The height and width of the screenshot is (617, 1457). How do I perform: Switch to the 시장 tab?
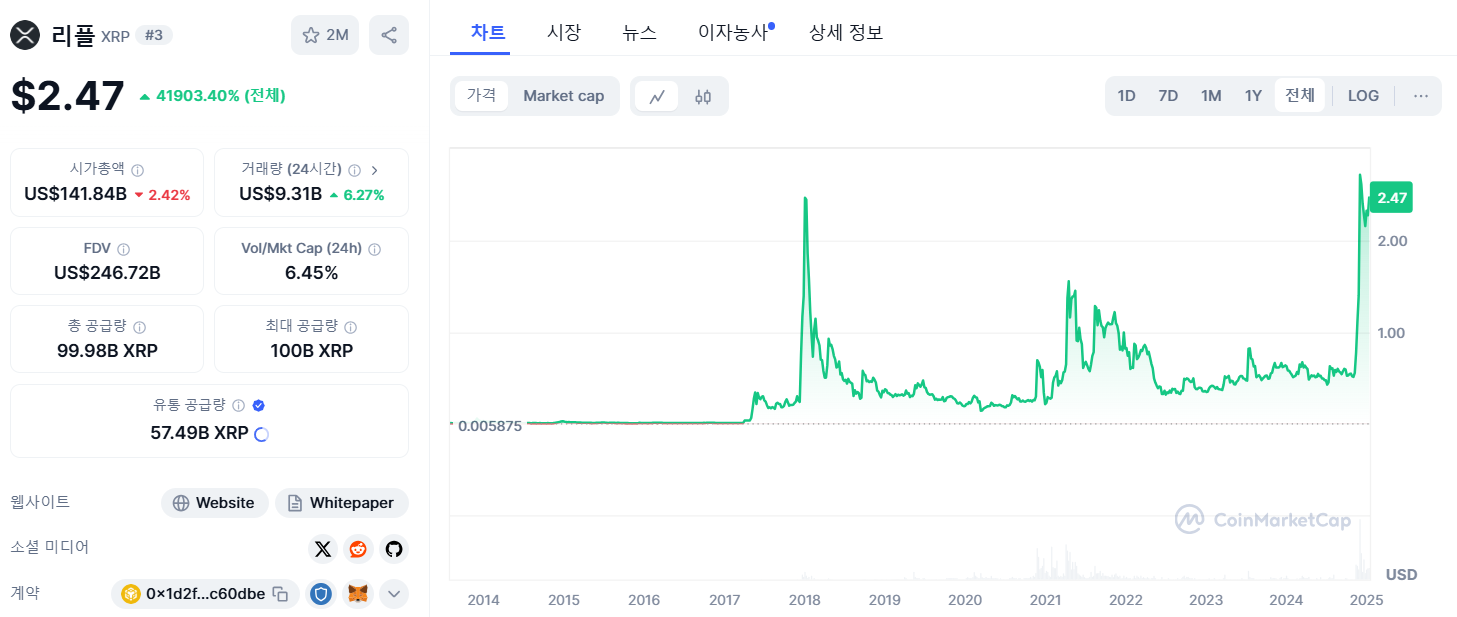point(564,32)
